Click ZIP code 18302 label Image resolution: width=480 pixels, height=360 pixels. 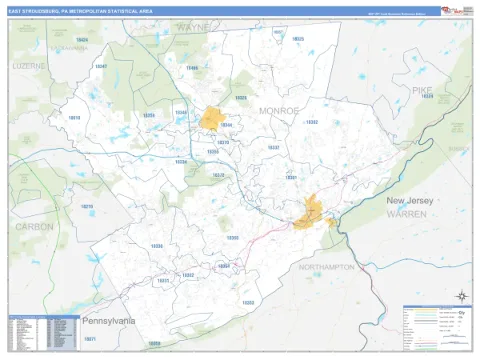312,122
